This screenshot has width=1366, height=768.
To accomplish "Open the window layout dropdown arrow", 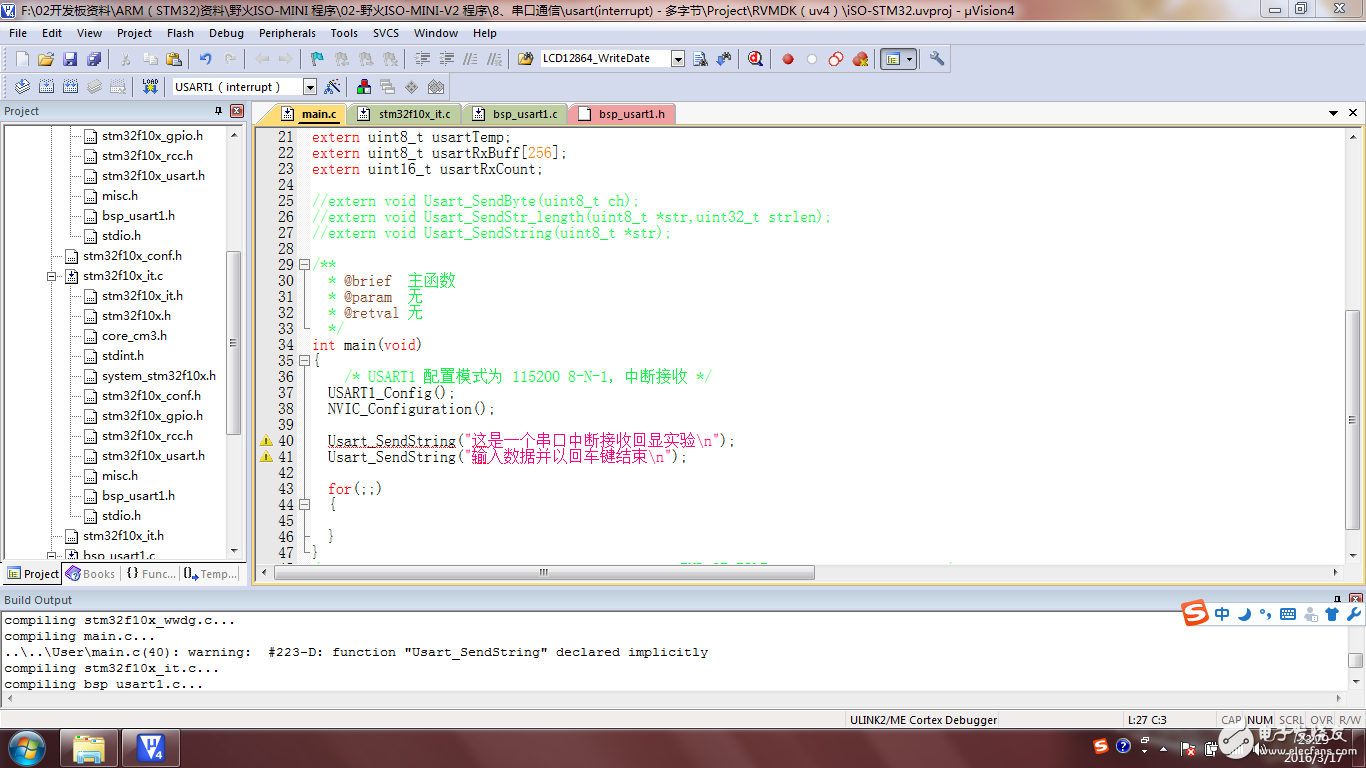I will (x=909, y=59).
